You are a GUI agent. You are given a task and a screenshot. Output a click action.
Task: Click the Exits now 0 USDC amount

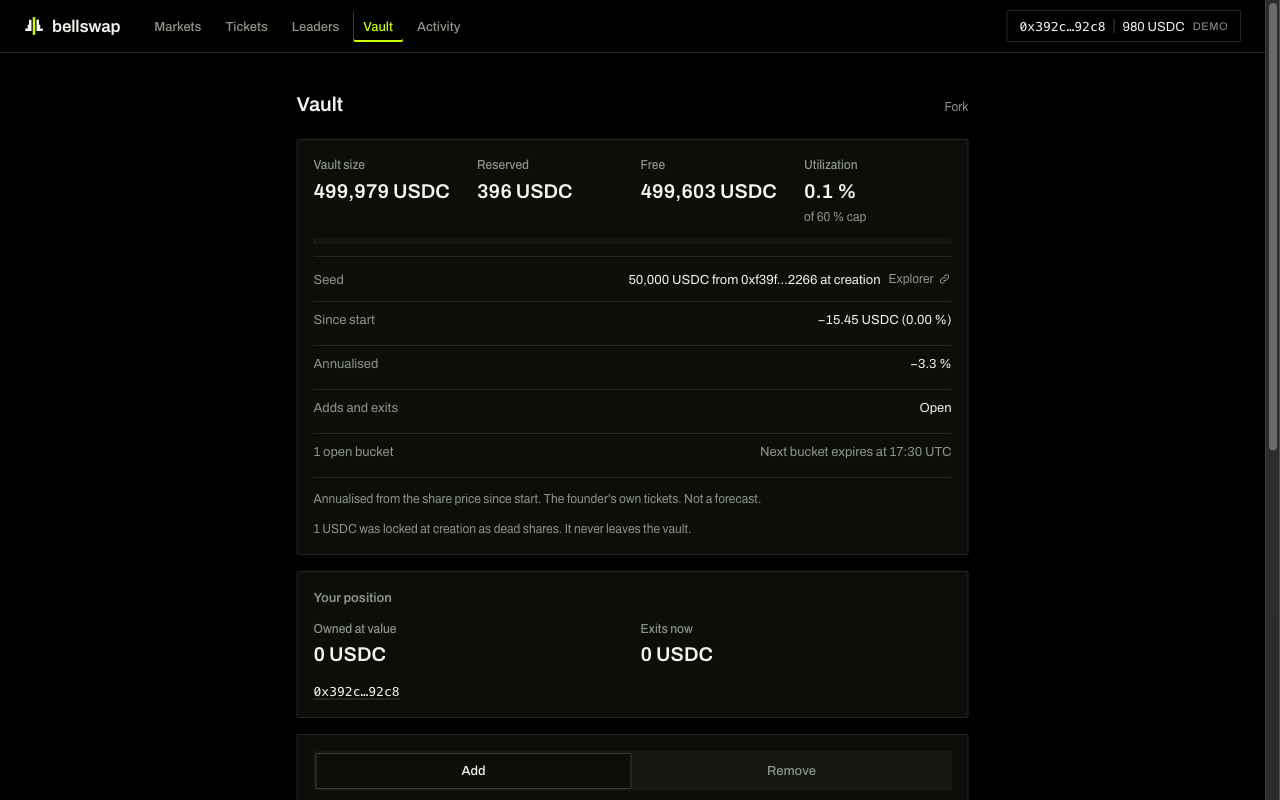coord(676,654)
